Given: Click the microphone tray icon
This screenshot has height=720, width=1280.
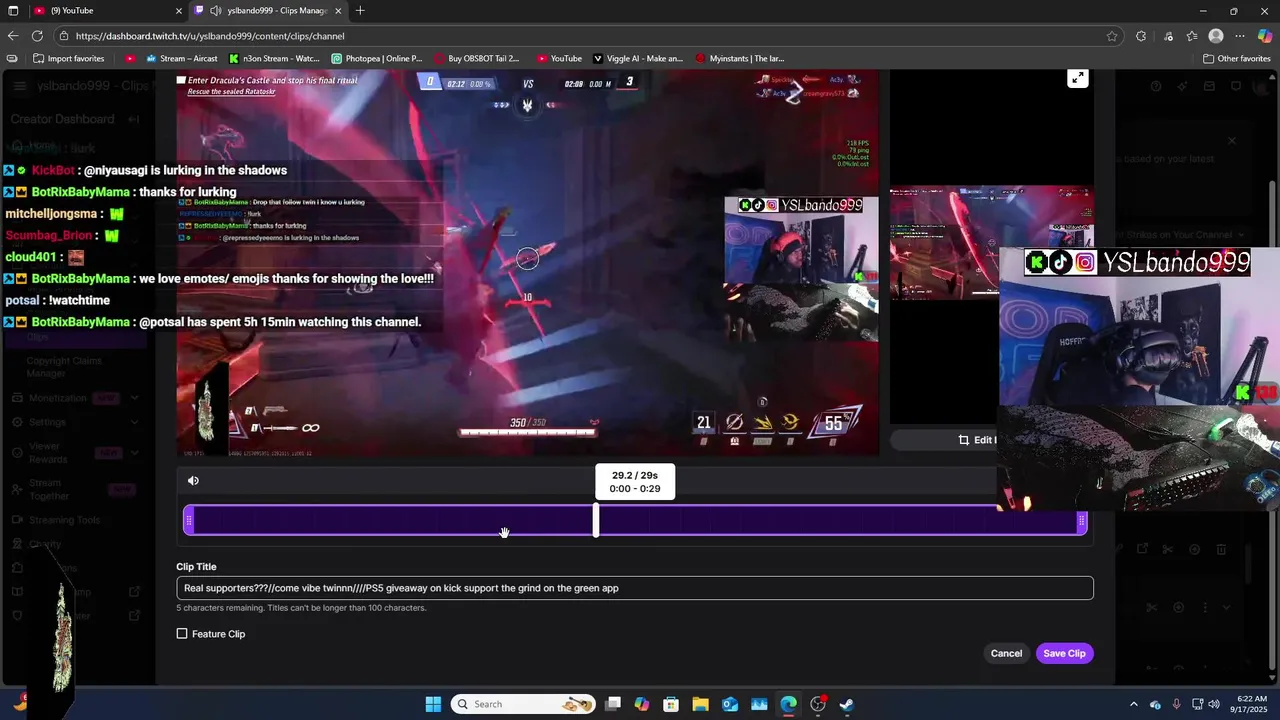Looking at the screenshot, I should (x=1176, y=704).
